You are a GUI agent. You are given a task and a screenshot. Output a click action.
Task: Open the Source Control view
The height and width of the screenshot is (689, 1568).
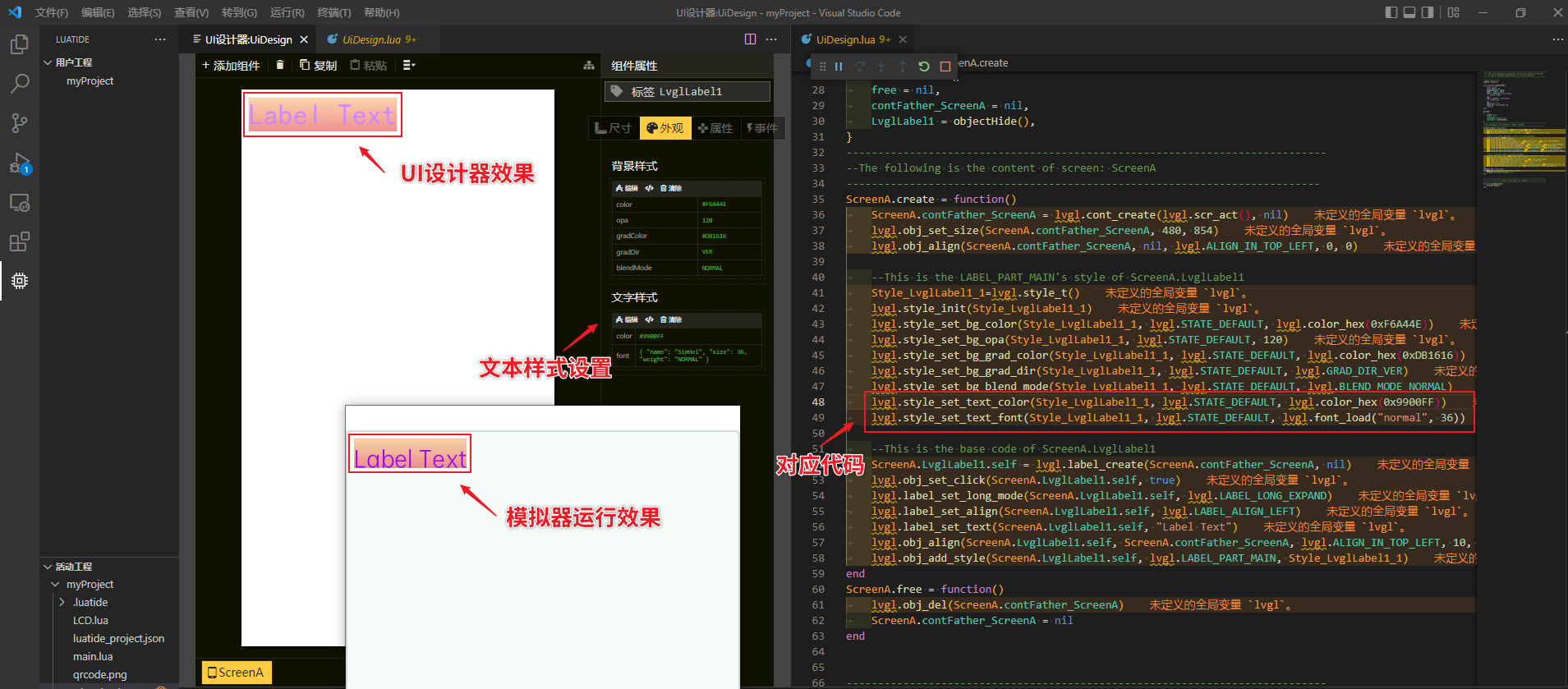coord(20,123)
